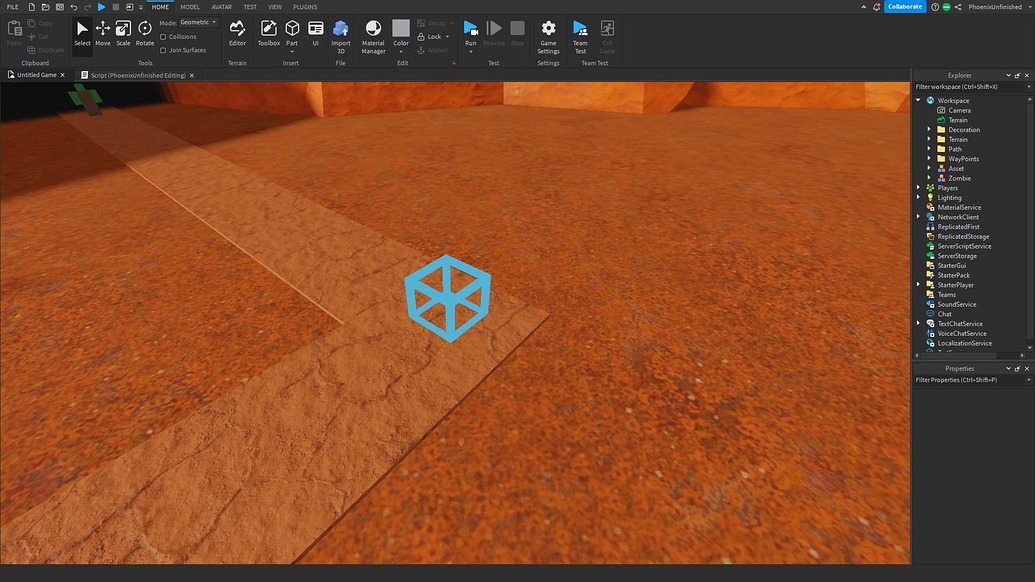Click the grey Color swatch

pyautogui.click(x=401, y=28)
